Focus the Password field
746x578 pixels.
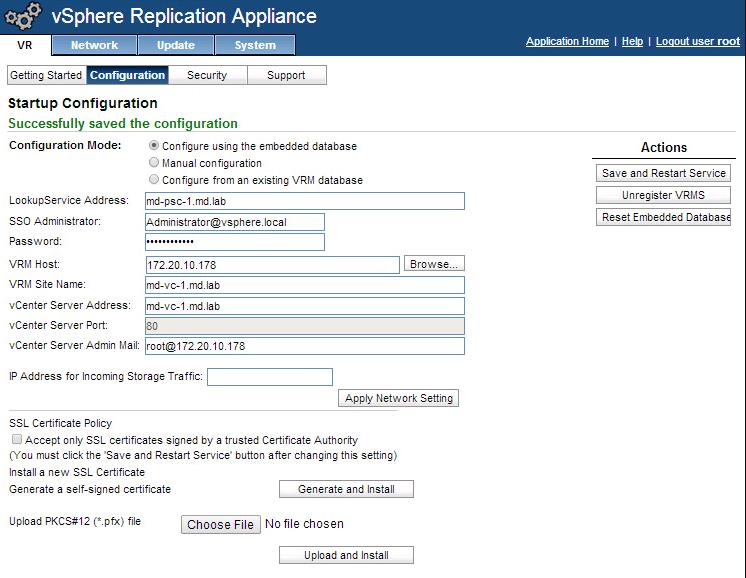click(235, 242)
